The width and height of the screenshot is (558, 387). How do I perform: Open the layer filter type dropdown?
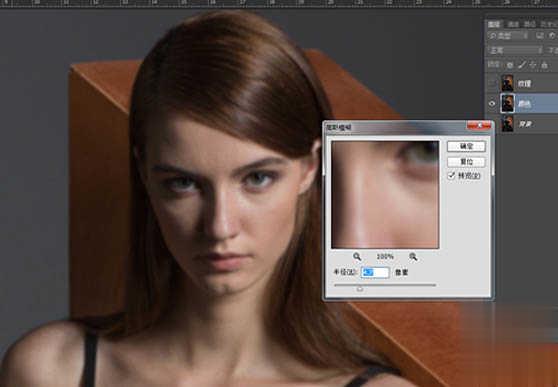click(x=509, y=36)
